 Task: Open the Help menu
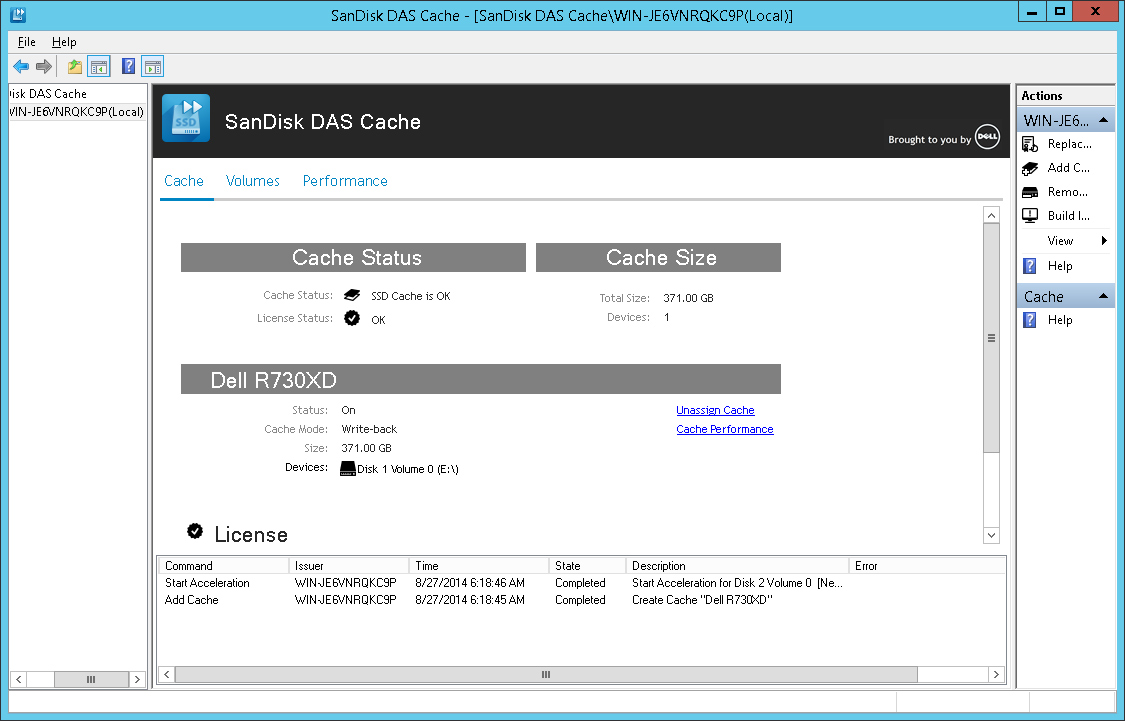pyautogui.click(x=64, y=42)
